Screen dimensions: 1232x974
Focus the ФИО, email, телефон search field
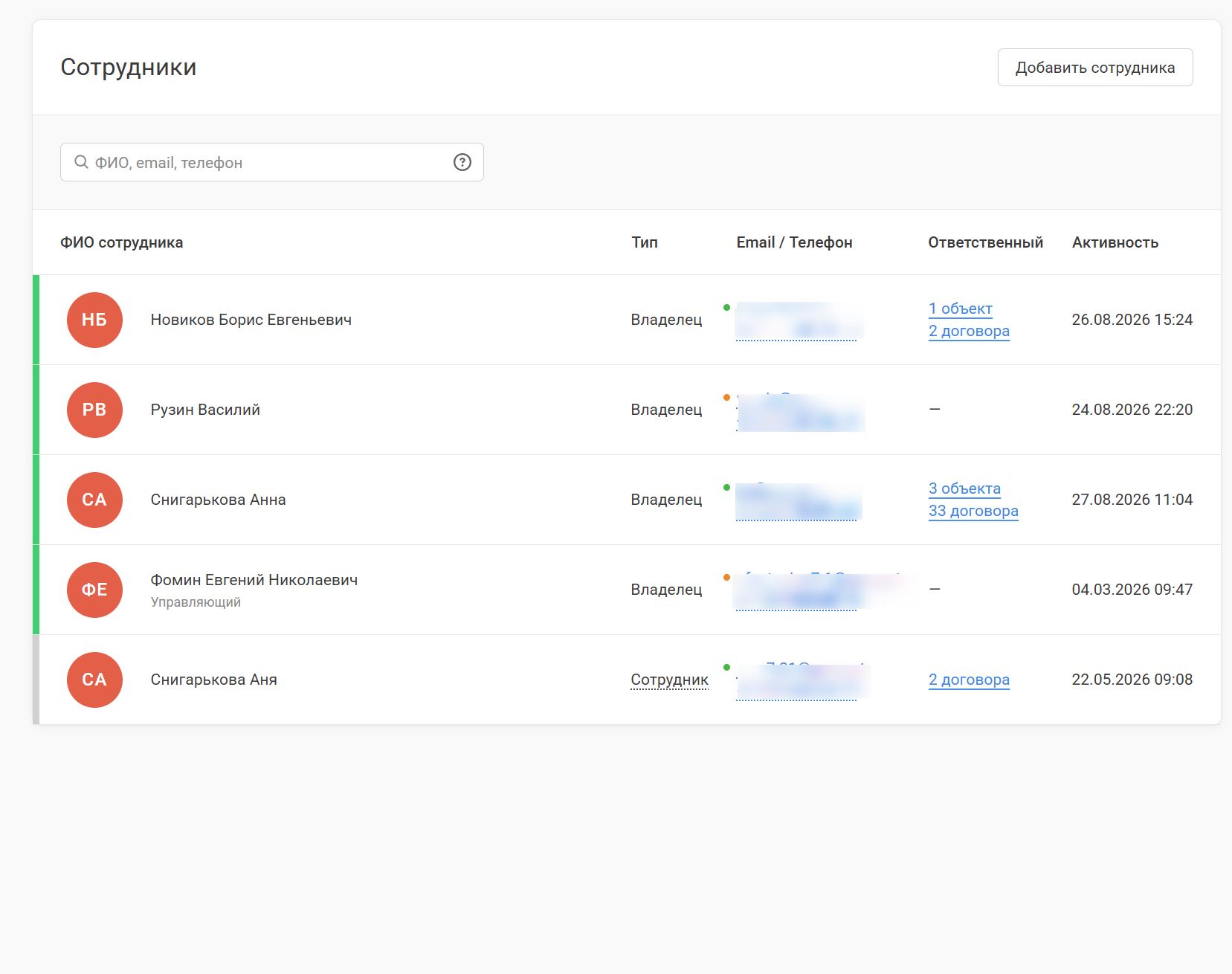point(272,162)
